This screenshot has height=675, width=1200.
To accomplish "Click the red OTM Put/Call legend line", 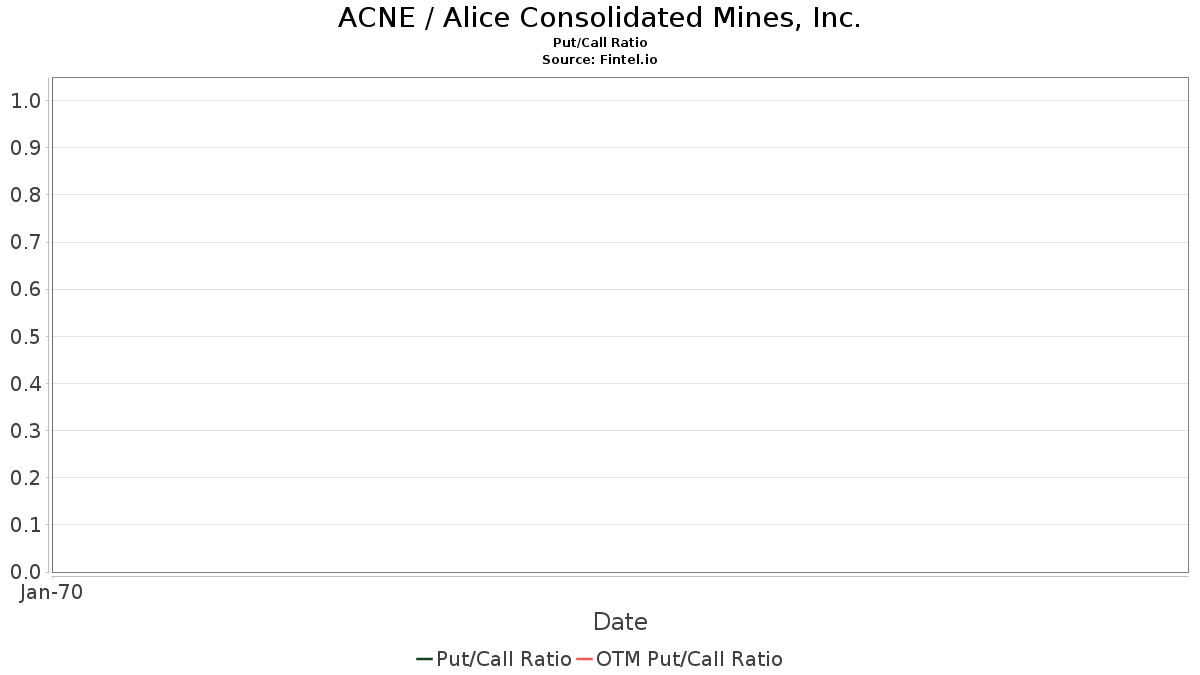I will [585, 659].
